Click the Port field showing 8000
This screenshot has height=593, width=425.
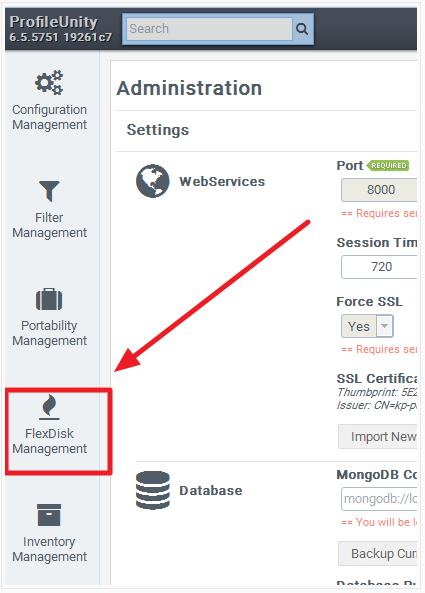(x=379, y=190)
